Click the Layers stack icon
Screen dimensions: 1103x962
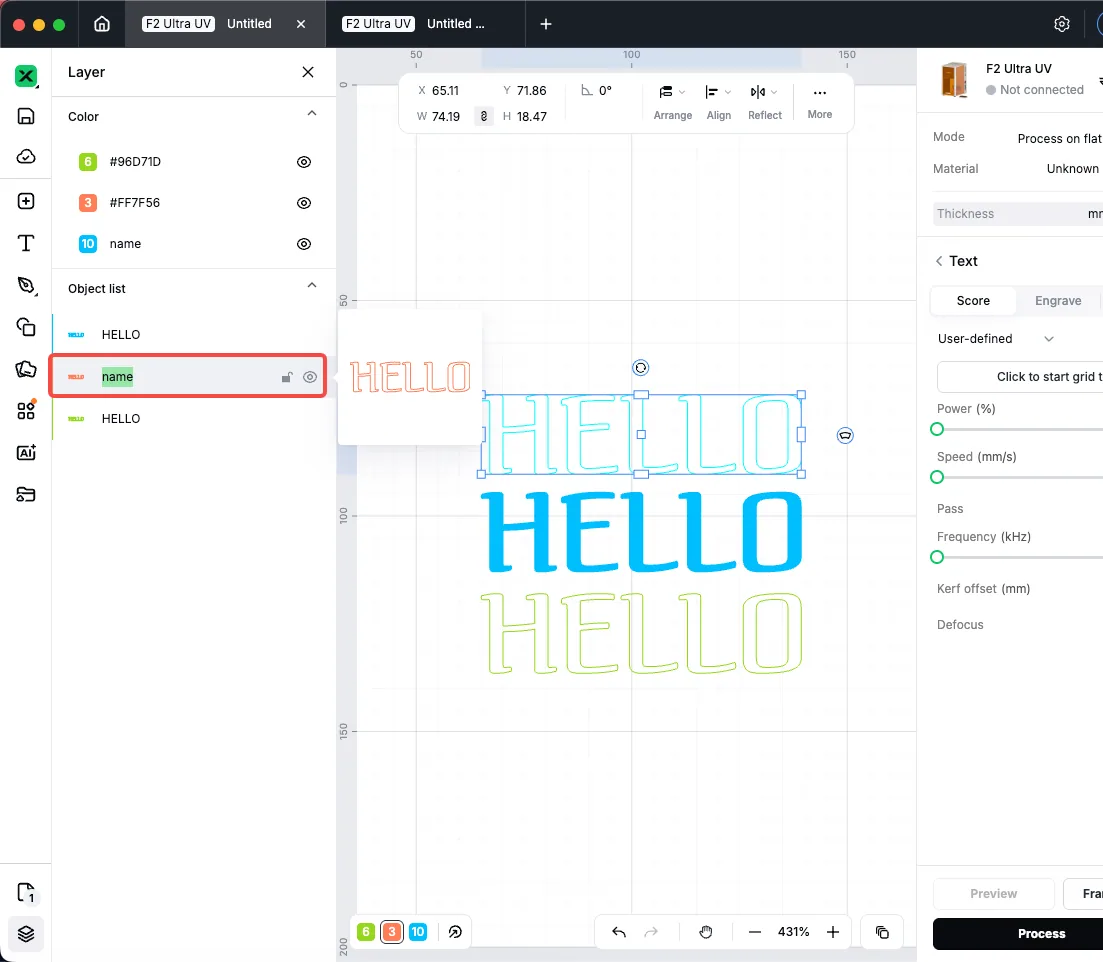point(26,934)
